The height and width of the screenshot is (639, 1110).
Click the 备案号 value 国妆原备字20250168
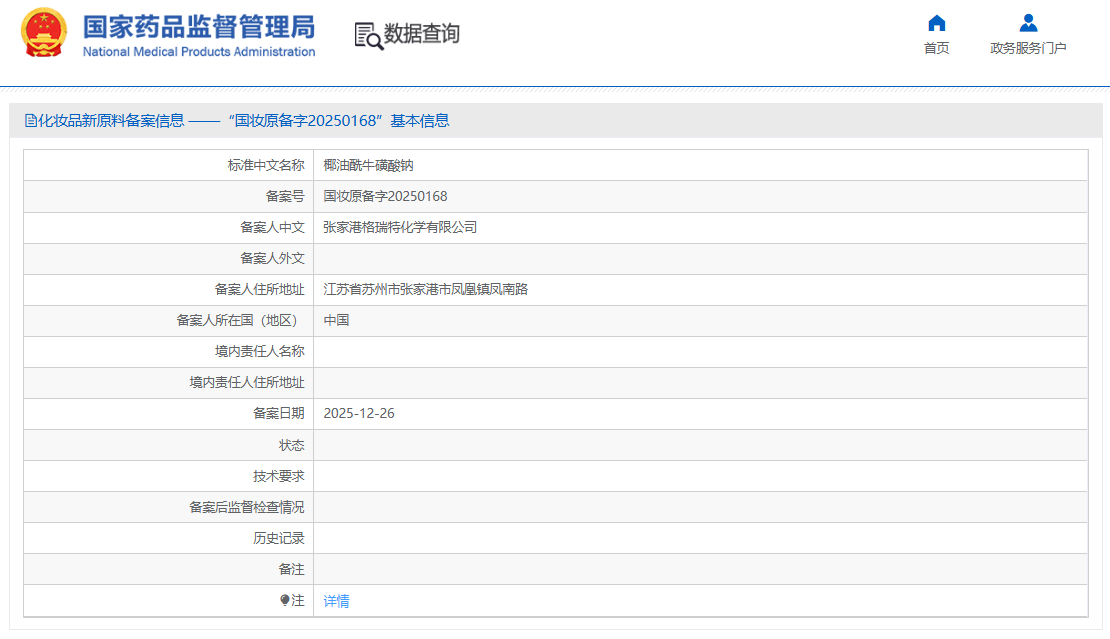(x=385, y=196)
